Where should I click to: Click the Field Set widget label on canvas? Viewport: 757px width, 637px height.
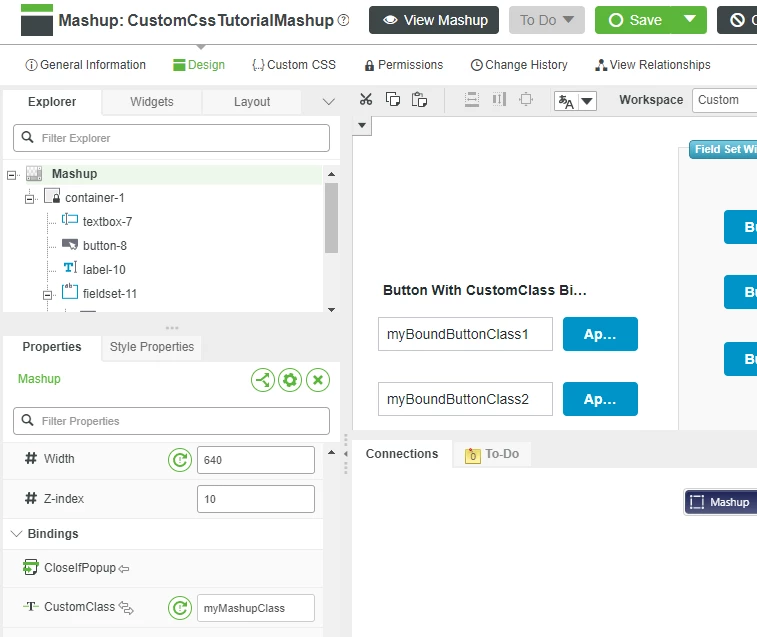723,149
